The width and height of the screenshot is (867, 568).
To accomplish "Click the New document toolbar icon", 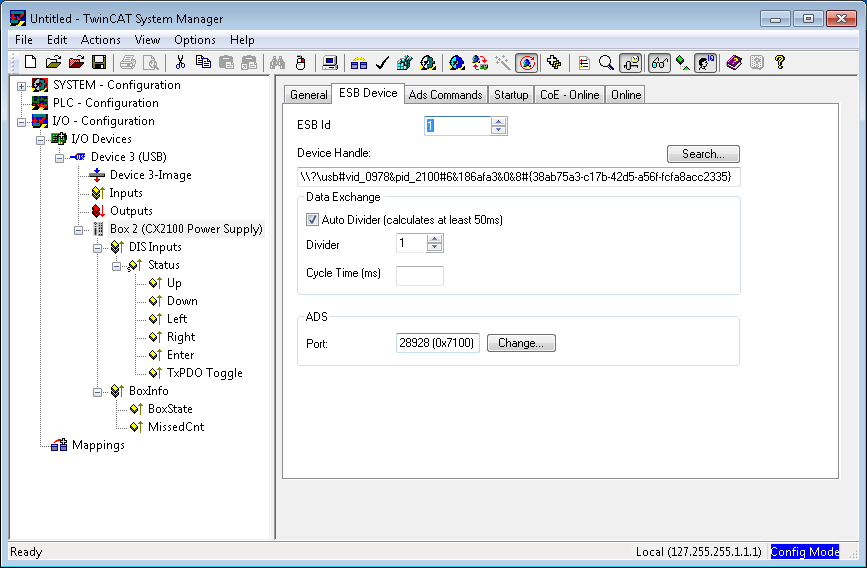I will (30, 62).
